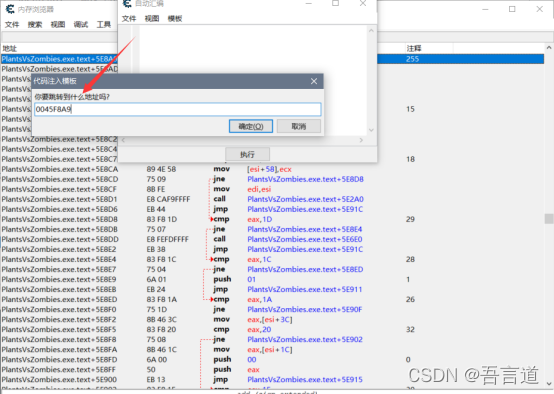Click Auto Assemble editor scroll down arrow

(371, 130)
